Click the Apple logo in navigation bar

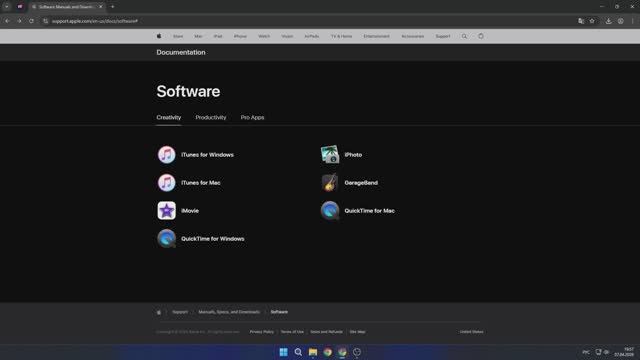click(x=159, y=36)
